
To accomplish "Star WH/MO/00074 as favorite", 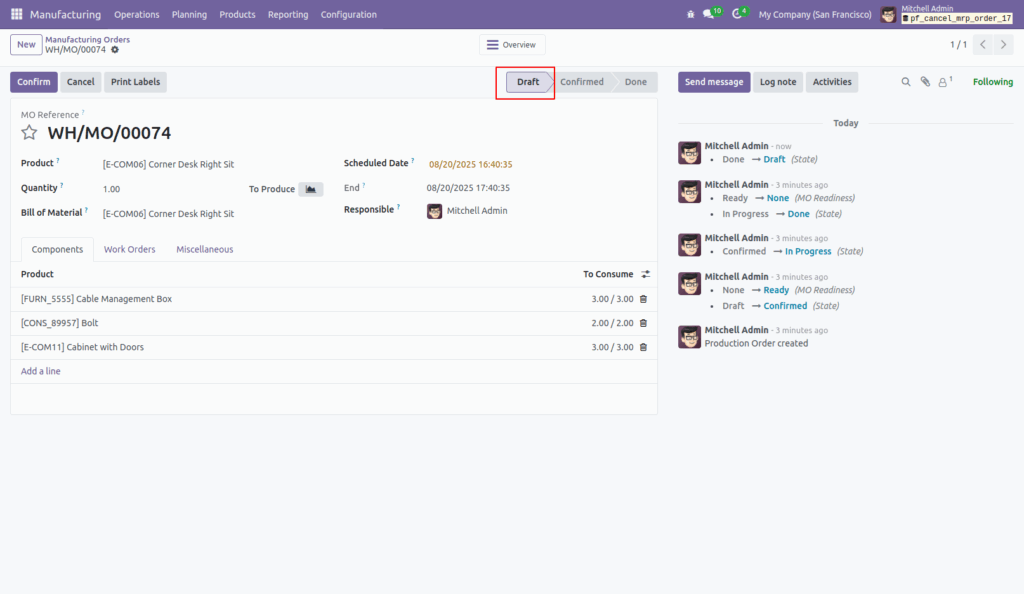I will pyautogui.click(x=29, y=132).
